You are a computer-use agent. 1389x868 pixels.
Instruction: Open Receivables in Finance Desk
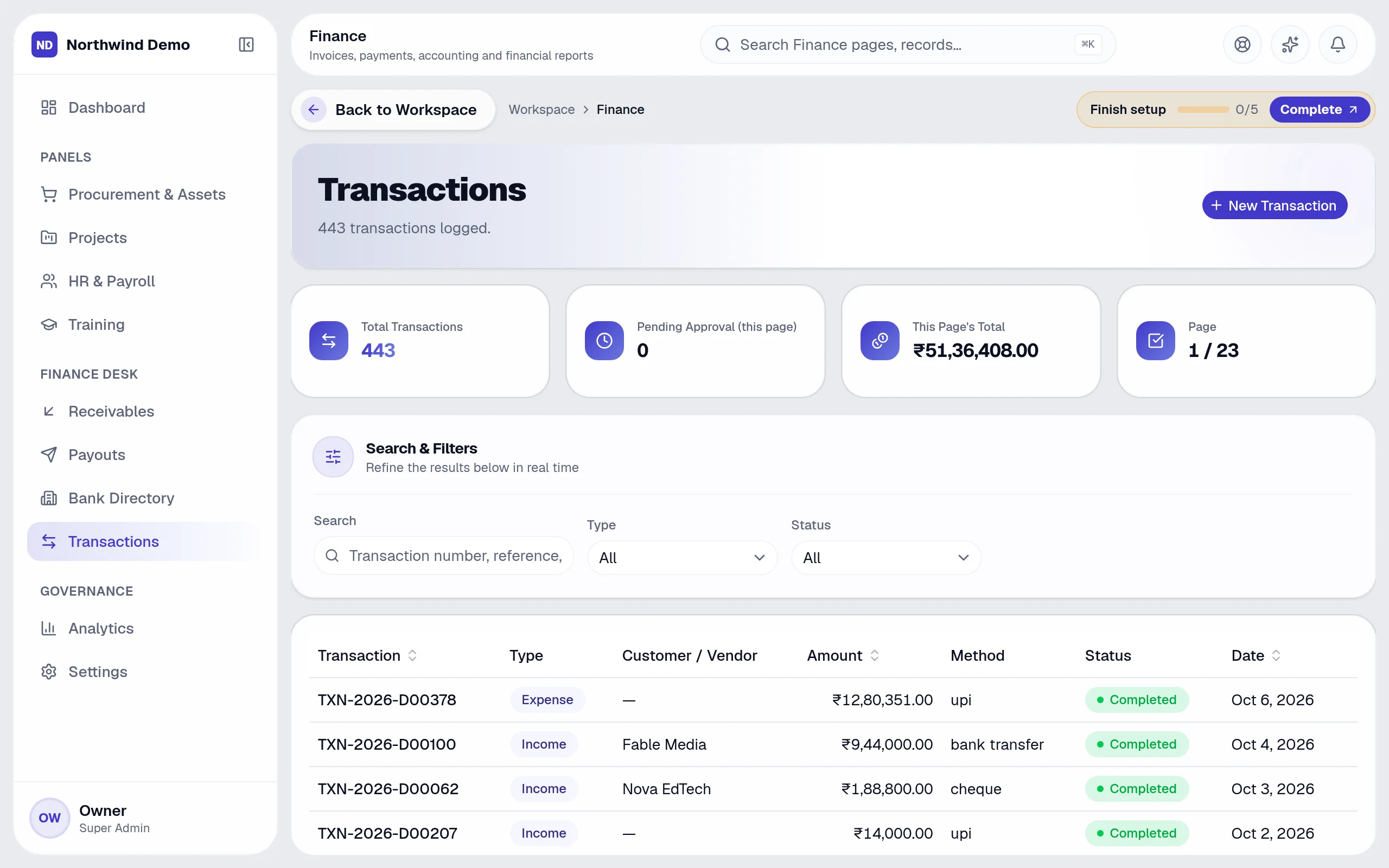[x=145, y=412]
